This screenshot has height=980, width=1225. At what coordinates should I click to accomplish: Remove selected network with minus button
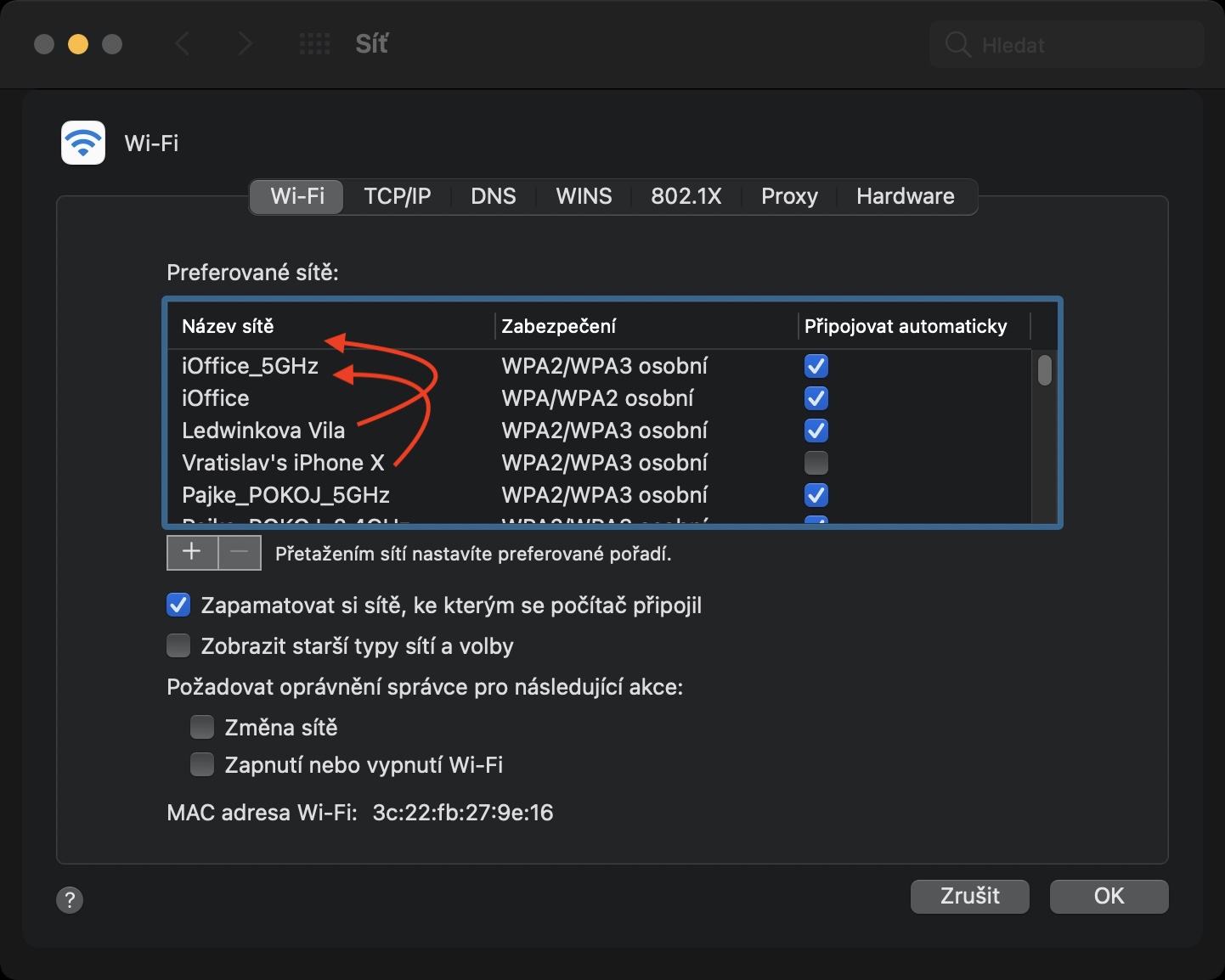pyautogui.click(x=240, y=553)
